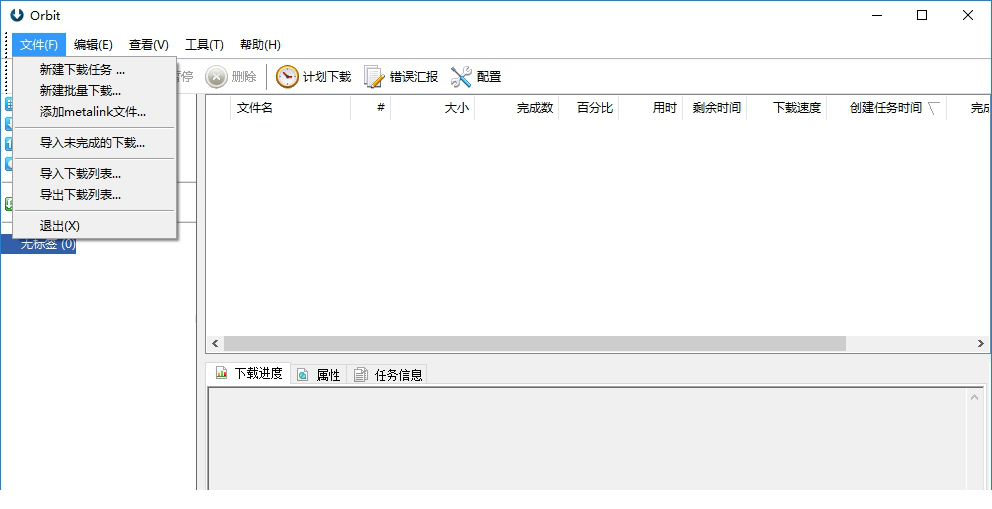
Task: Click the greyed 删除 delete icon
Action: click(216, 77)
